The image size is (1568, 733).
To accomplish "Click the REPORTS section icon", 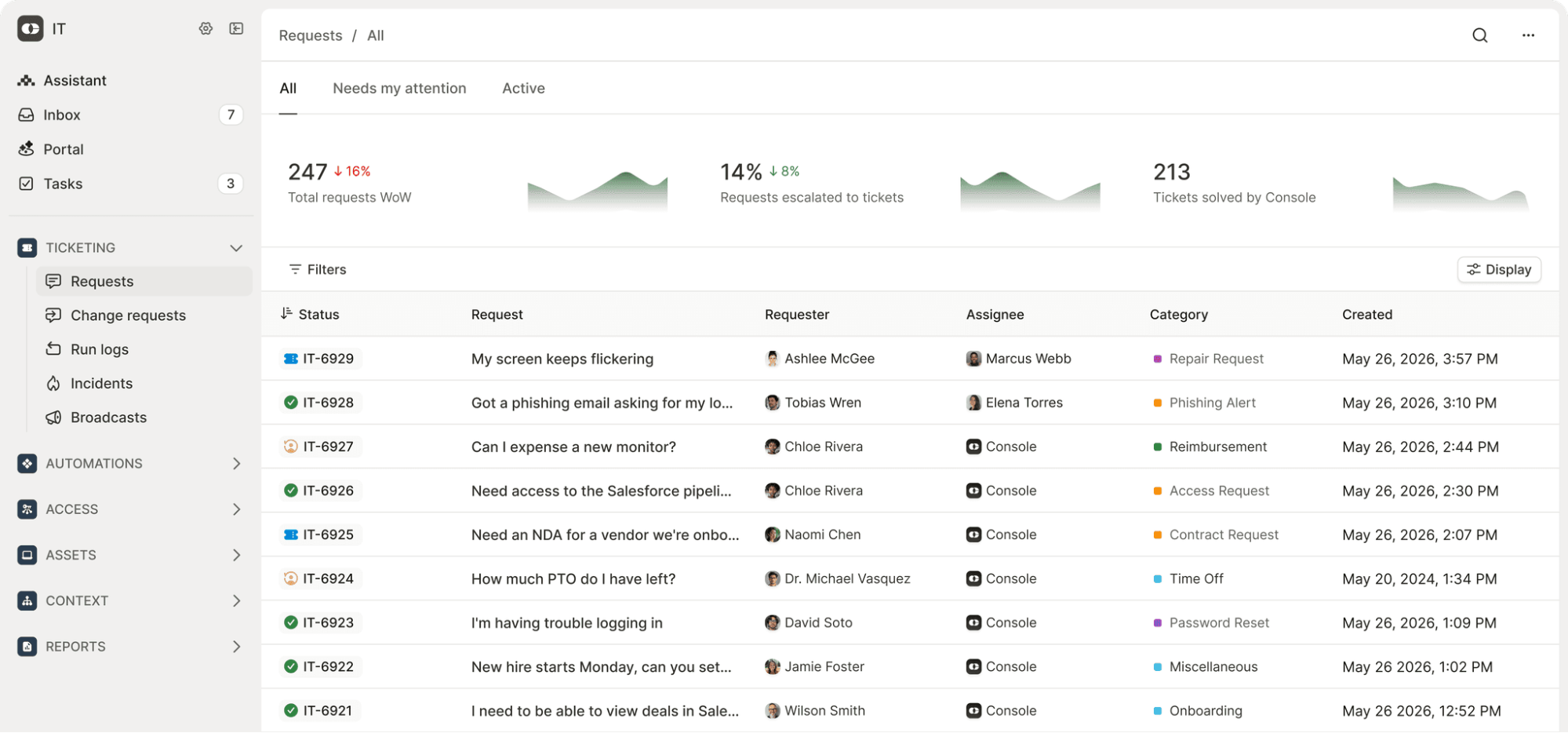I will coord(27,647).
